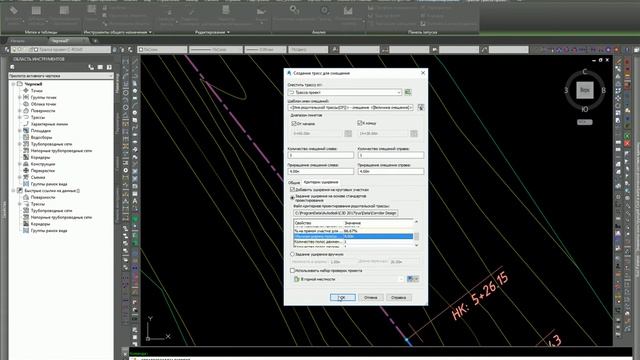Open the edit name template icon button
640x360 pixels.
(420, 107)
